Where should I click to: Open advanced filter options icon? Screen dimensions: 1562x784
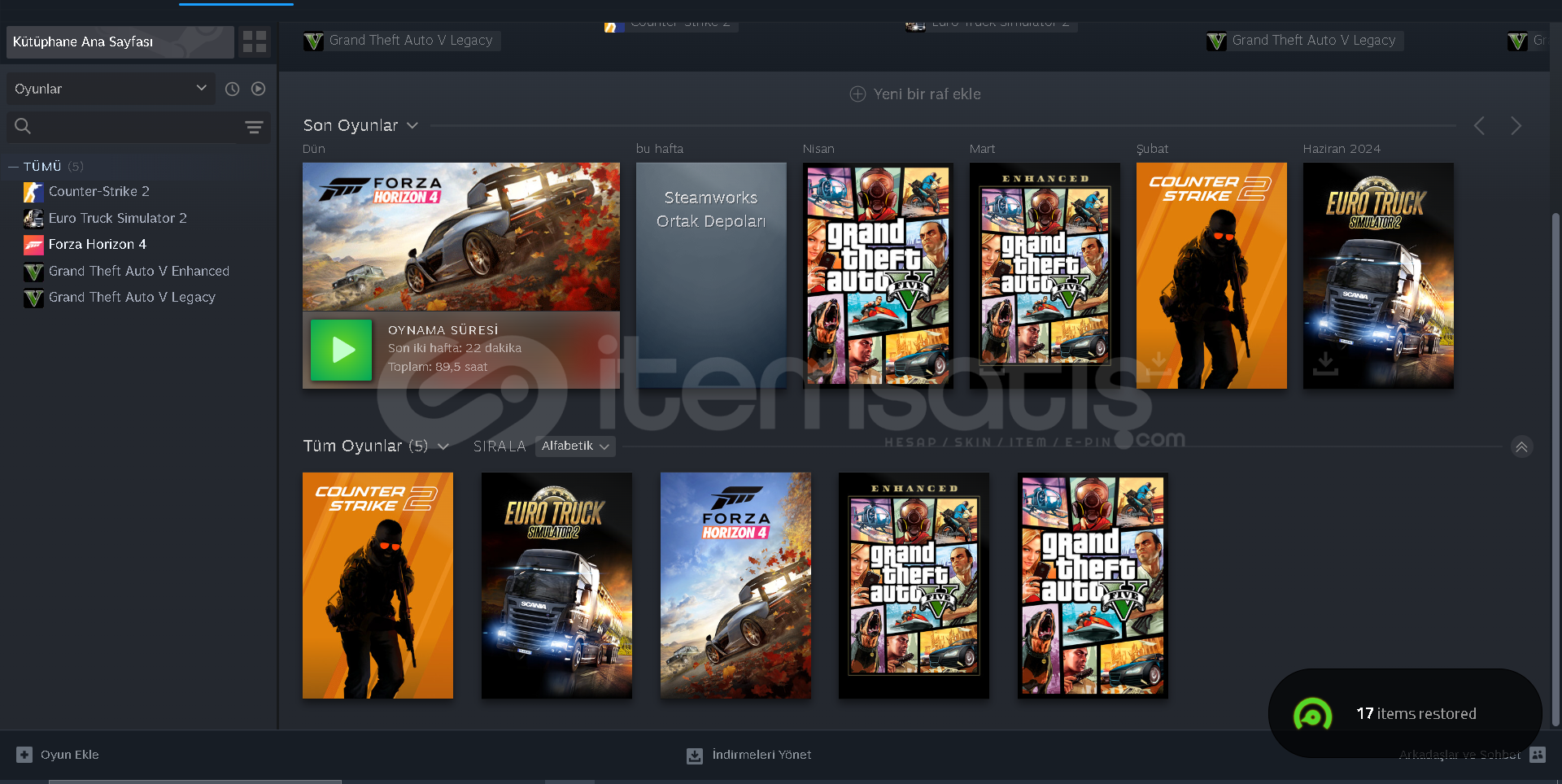254,127
